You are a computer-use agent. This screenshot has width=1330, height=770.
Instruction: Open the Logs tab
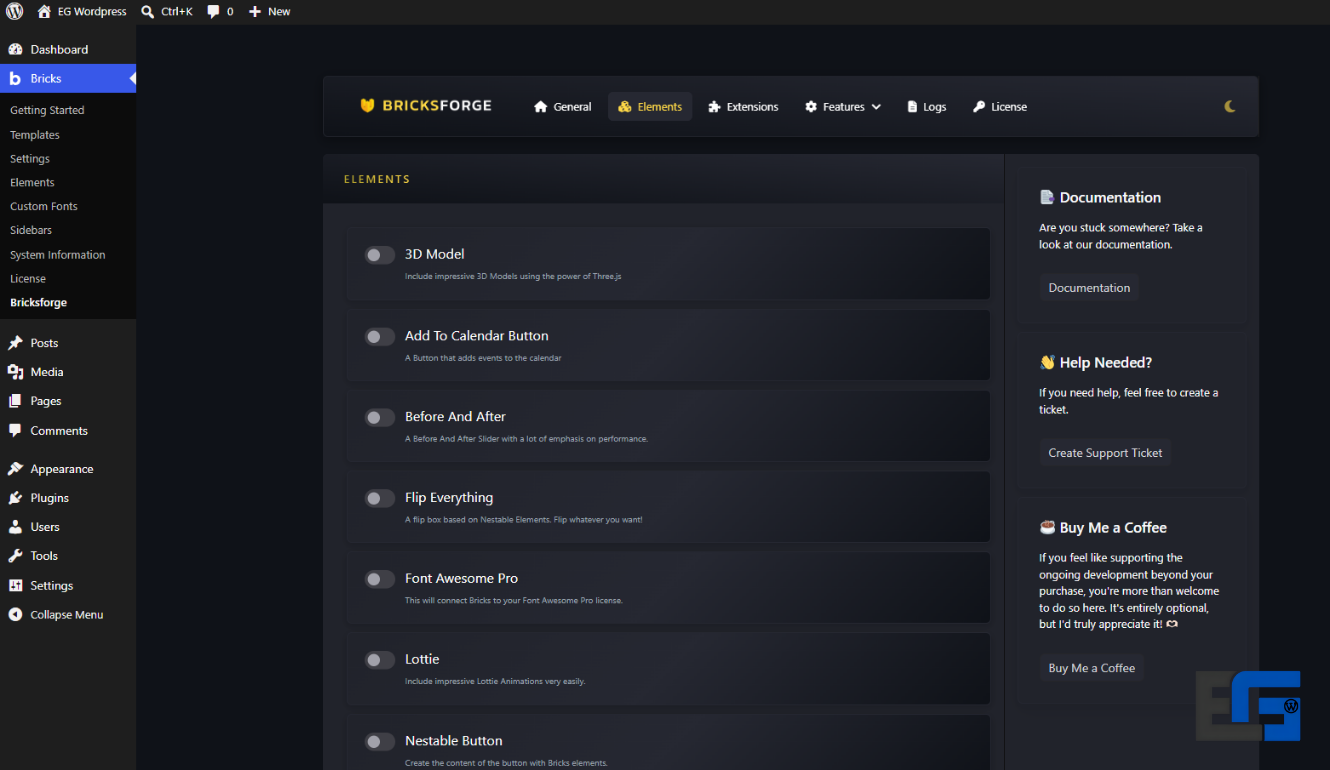tap(927, 107)
